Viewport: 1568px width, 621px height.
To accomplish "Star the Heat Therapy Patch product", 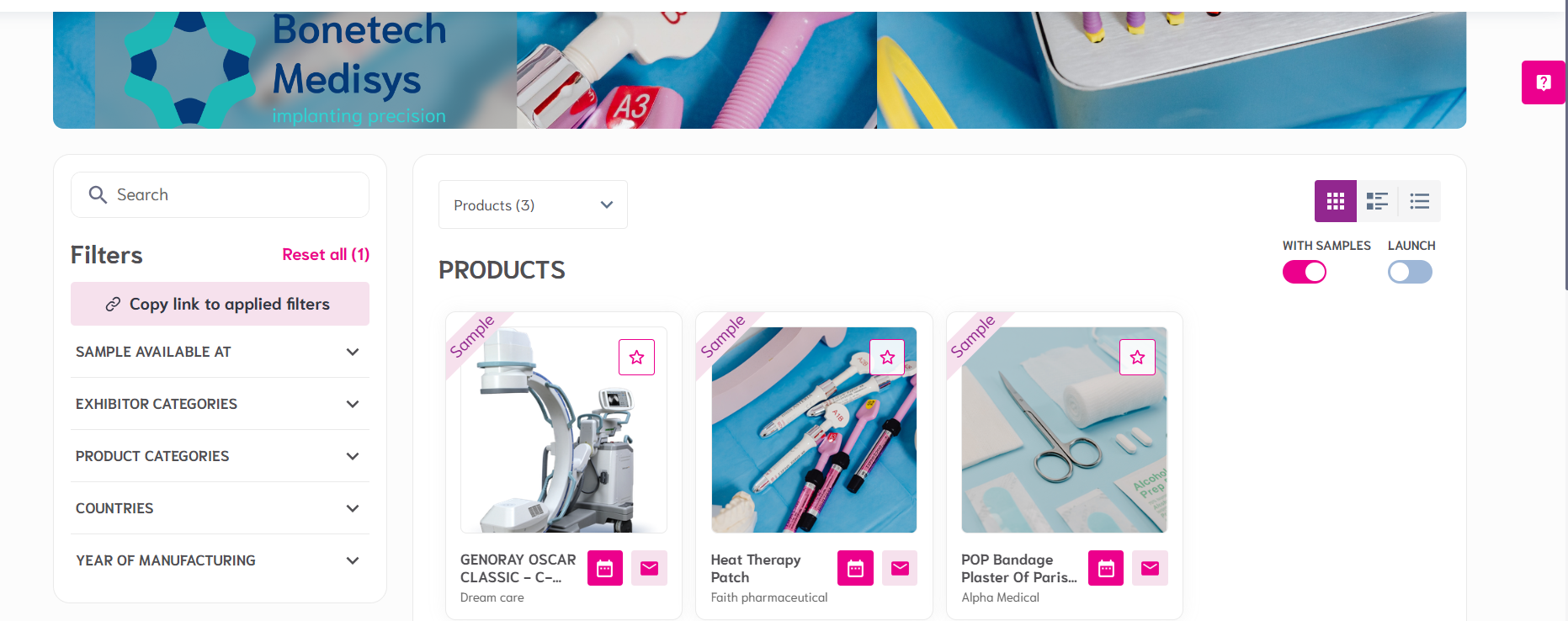I will pyautogui.click(x=887, y=358).
